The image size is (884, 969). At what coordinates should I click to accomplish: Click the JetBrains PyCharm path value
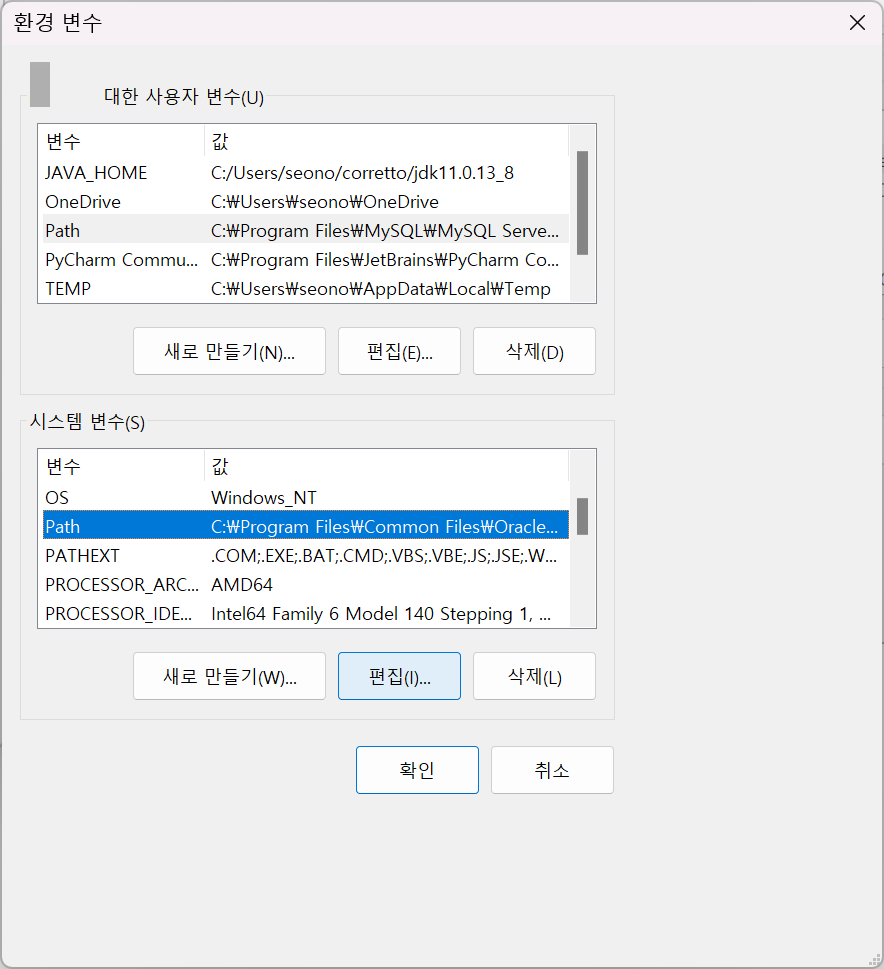click(x=385, y=260)
